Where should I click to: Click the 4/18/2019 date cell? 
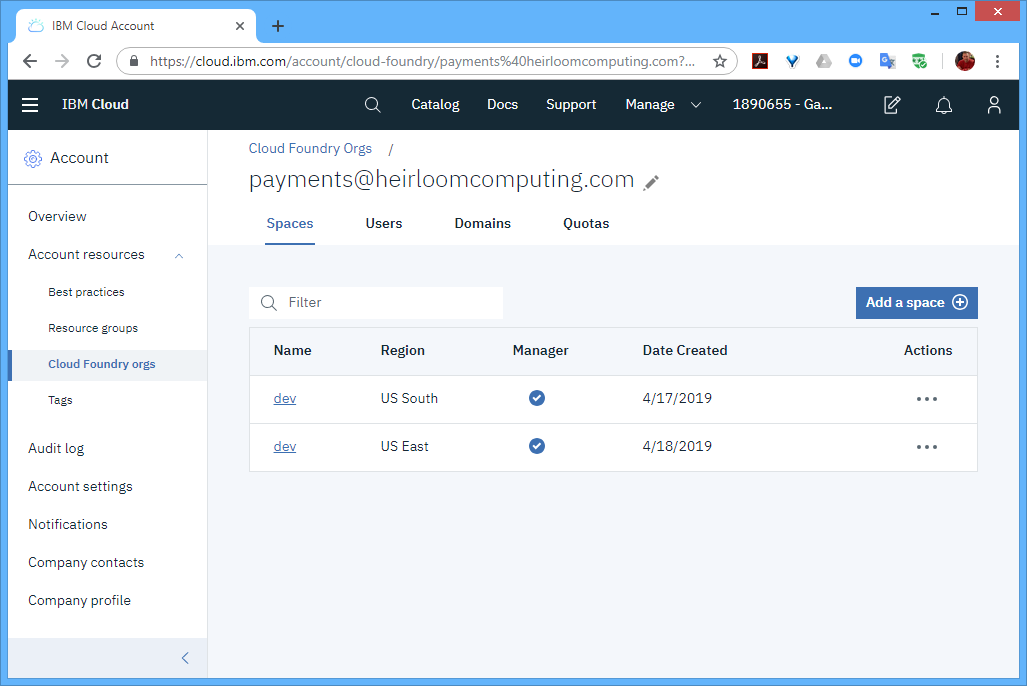677,446
